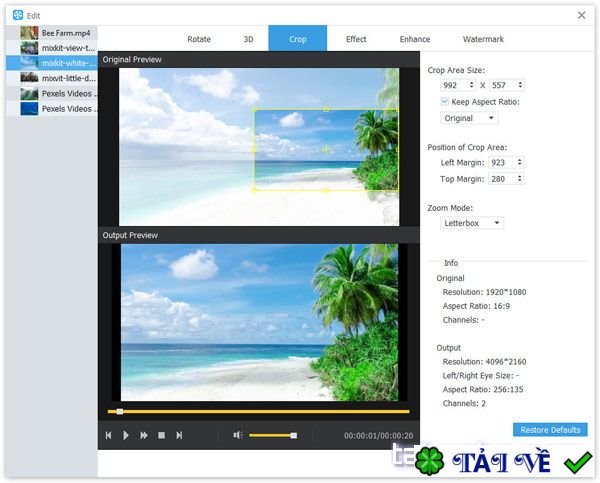The image size is (600, 483).
Task: Toggle the Keep Aspect Ratio checkbox
Action: pyautogui.click(x=445, y=102)
